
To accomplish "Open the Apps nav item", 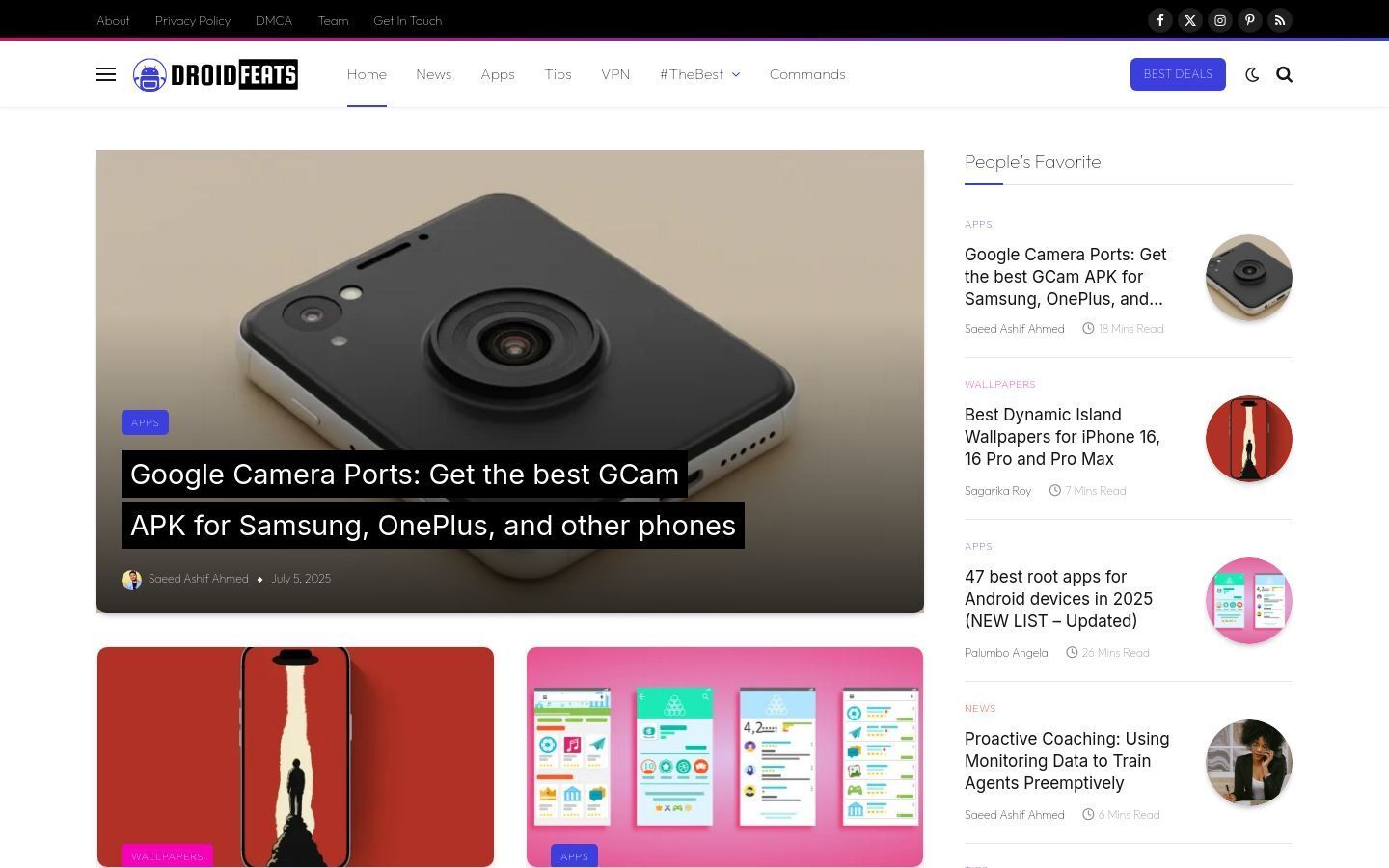I will point(498,74).
